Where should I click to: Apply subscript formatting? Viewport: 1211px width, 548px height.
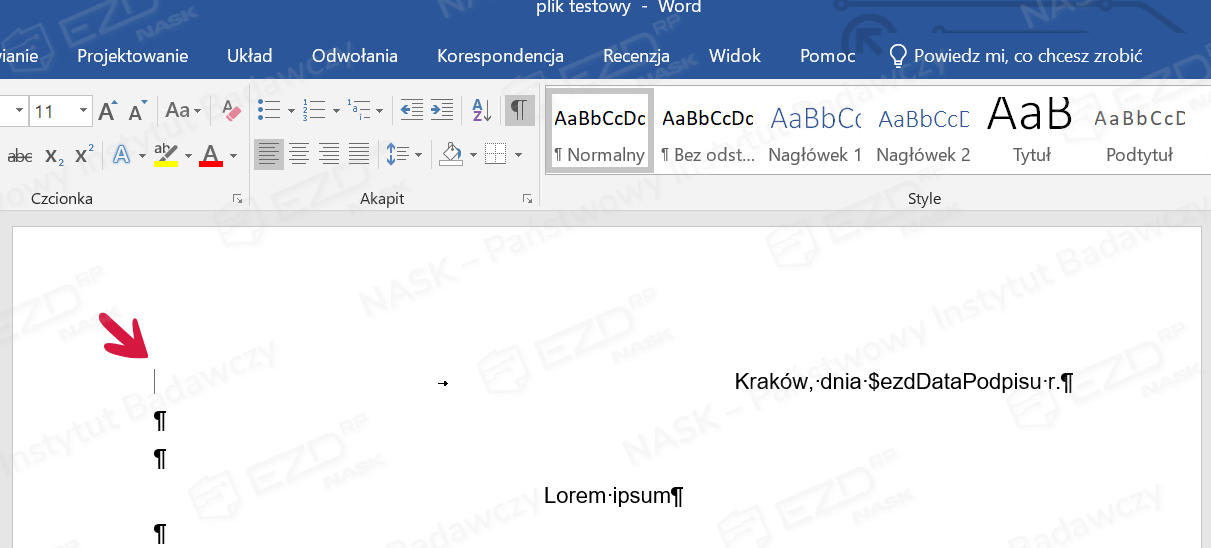tap(54, 155)
